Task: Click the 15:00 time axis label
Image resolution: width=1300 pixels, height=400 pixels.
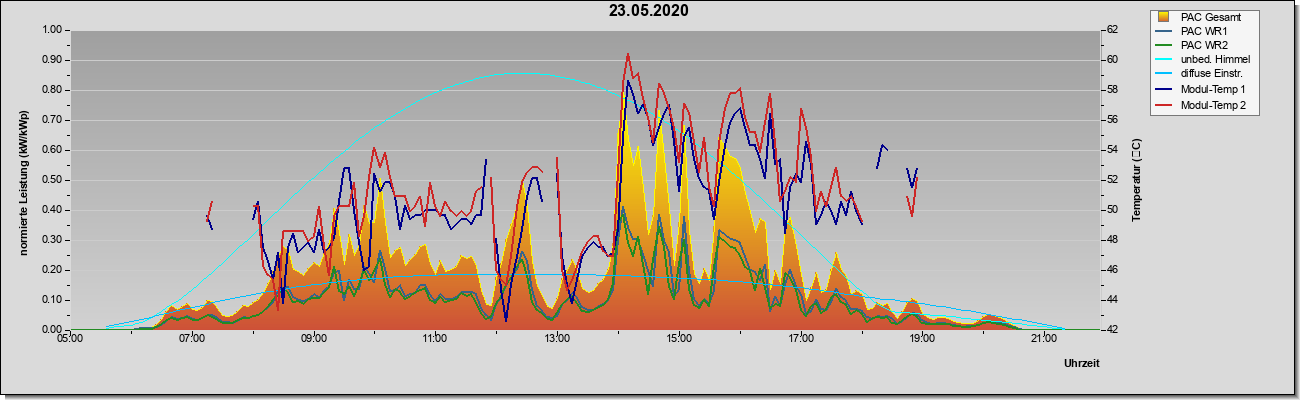Action: [678, 340]
